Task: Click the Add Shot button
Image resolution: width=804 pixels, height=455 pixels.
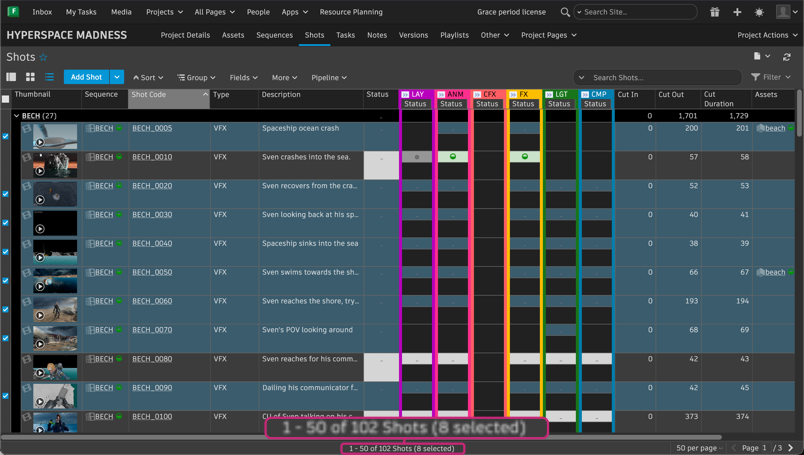Action: pos(86,77)
